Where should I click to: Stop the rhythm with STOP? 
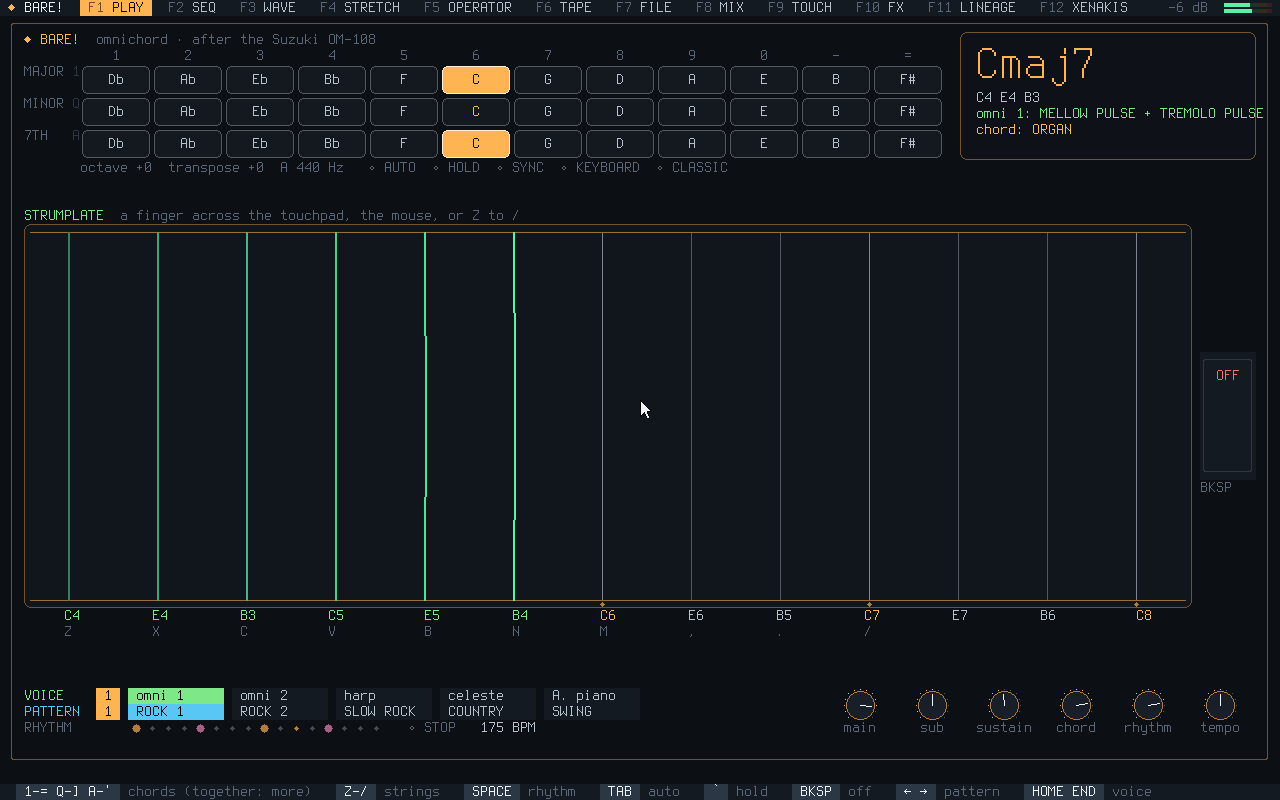pyautogui.click(x=434, y=727)
